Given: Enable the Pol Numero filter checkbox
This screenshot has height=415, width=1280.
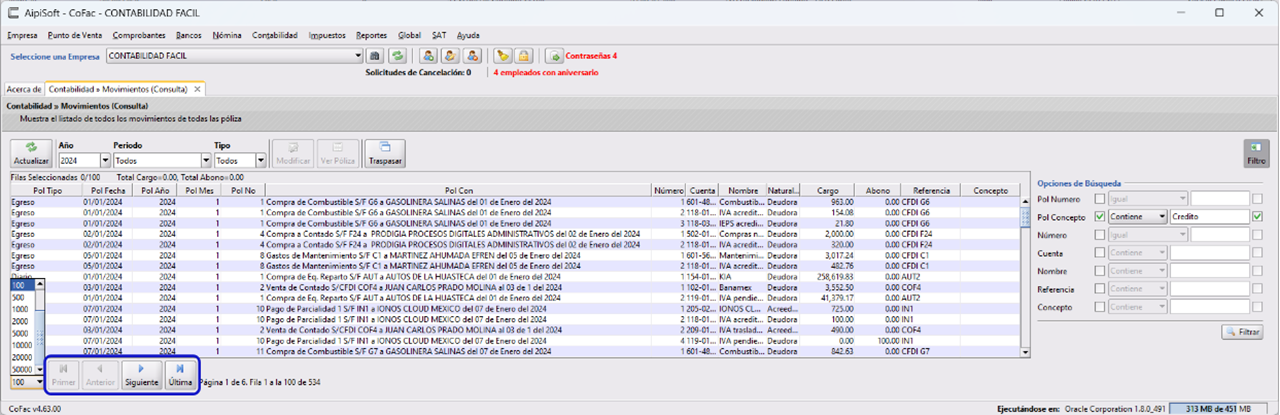Looking at the screenshot, I should 1100,198.
